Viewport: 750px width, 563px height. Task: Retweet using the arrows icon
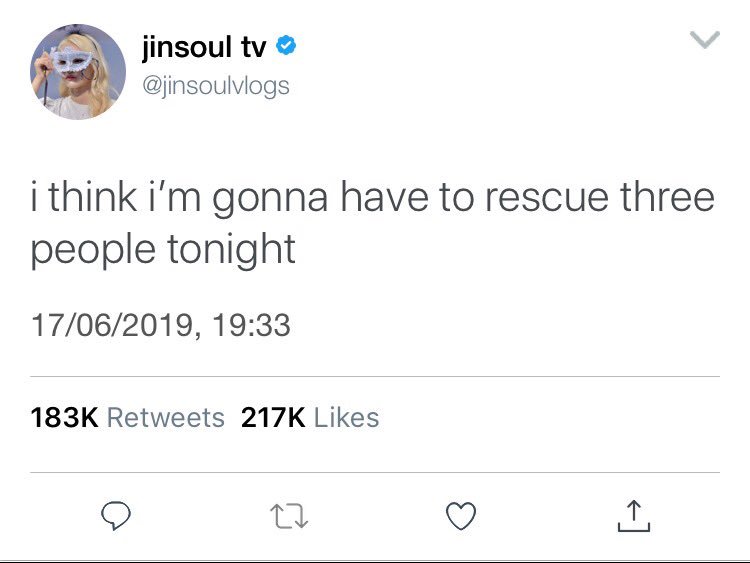(289, 516)
